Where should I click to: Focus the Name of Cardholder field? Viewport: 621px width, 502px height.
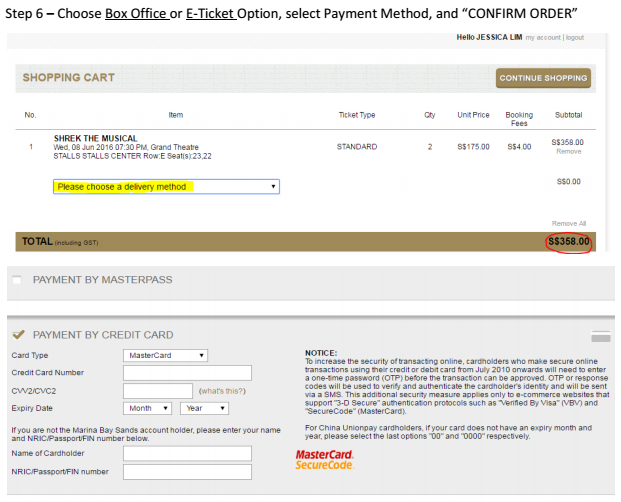tap(187, 453)
